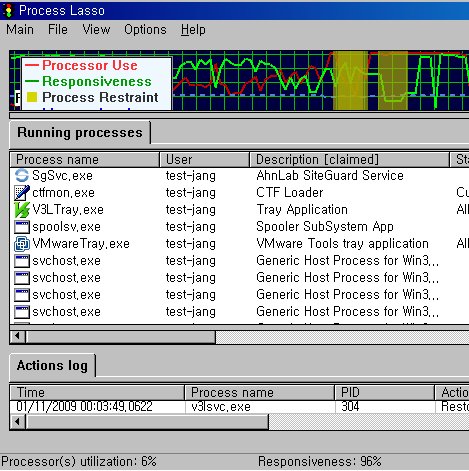This screenshot has width=469, height=471.
Task: Click Responsiveness: 96% status text
Action: (x=320, y=462)
